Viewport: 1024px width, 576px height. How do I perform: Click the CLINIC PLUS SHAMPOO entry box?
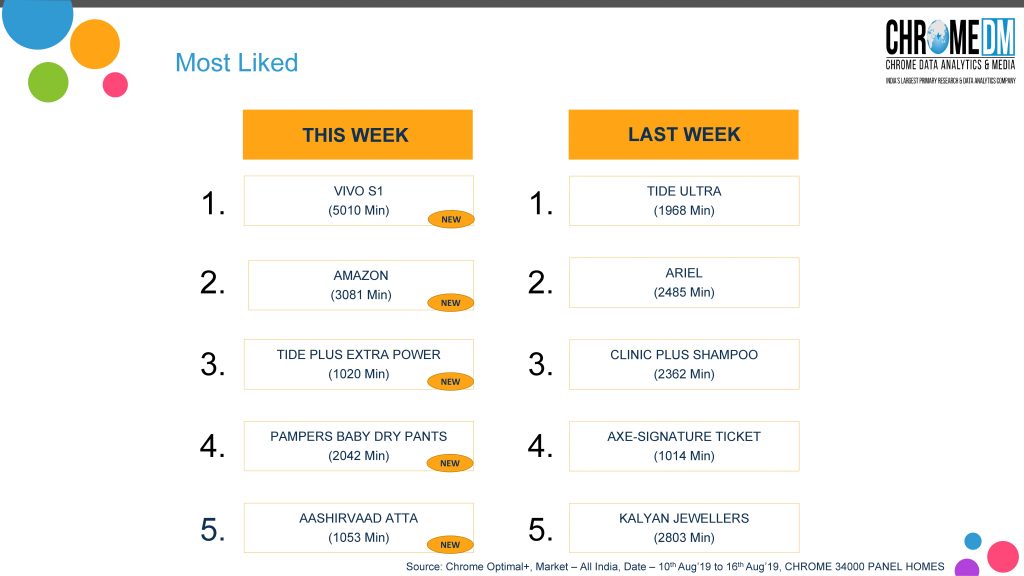[684, 364]
